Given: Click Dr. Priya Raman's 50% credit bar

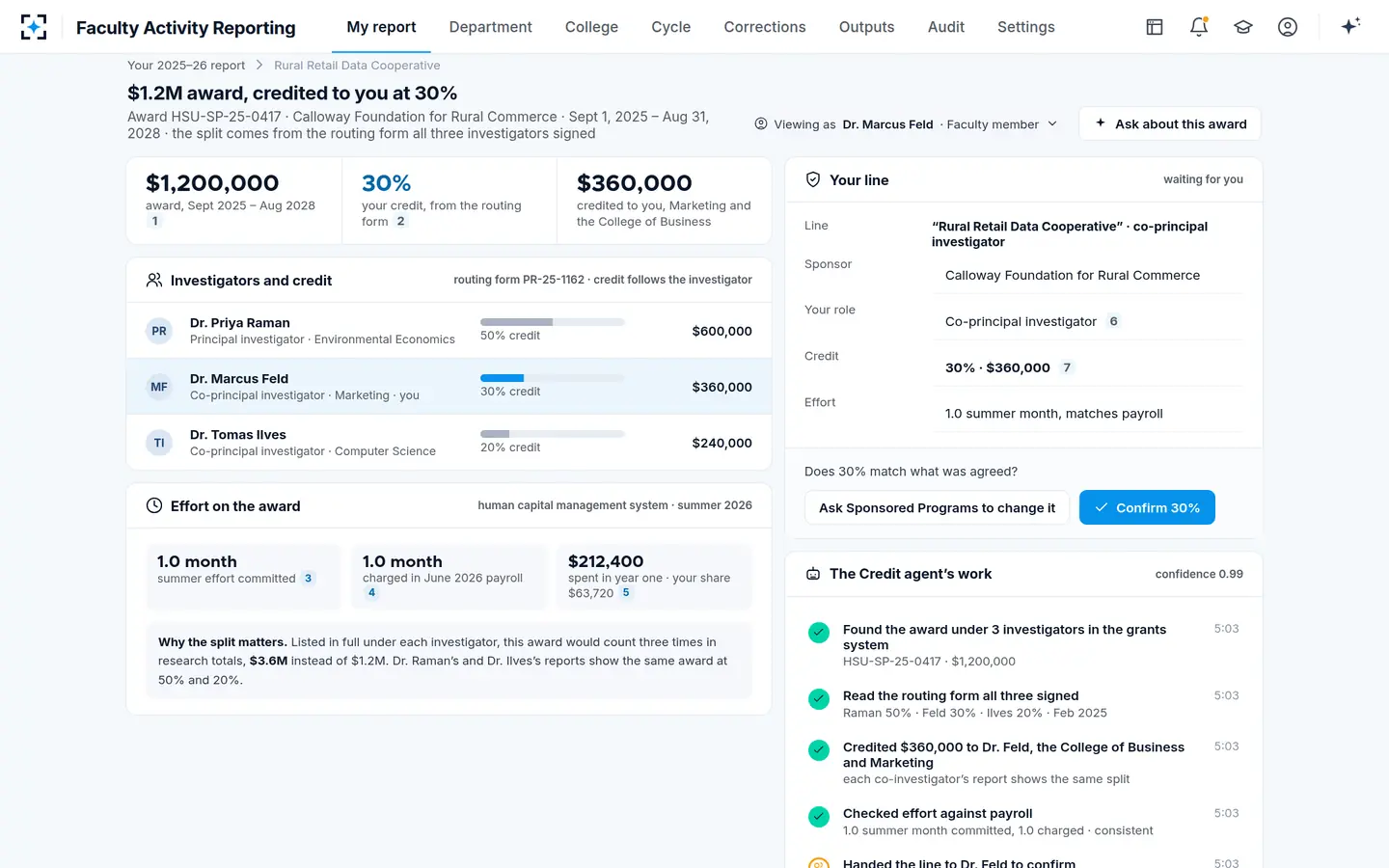Looking at the screenshot, I should click(x=553, y=322).
